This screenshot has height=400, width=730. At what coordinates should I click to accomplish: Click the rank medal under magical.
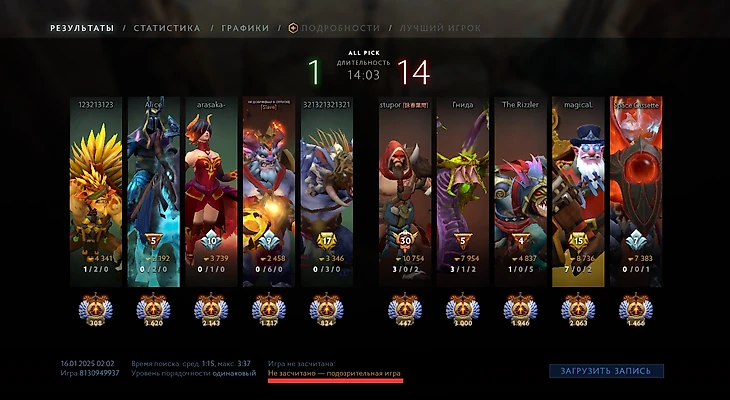pos(578,309)
